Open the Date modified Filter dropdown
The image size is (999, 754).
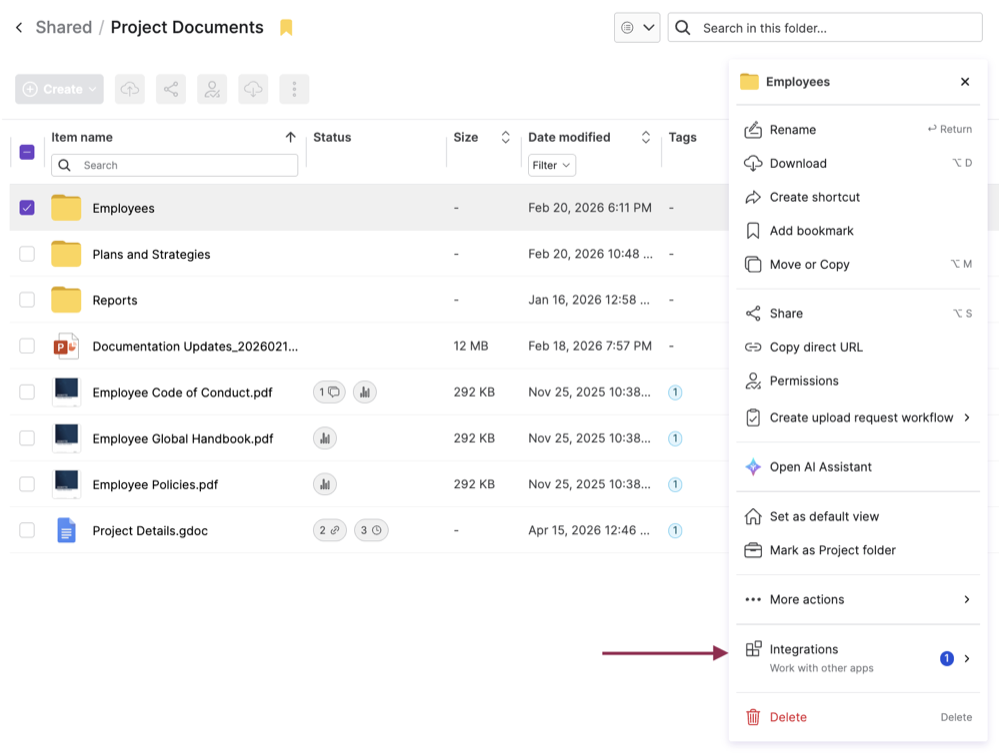click(552, 165)
